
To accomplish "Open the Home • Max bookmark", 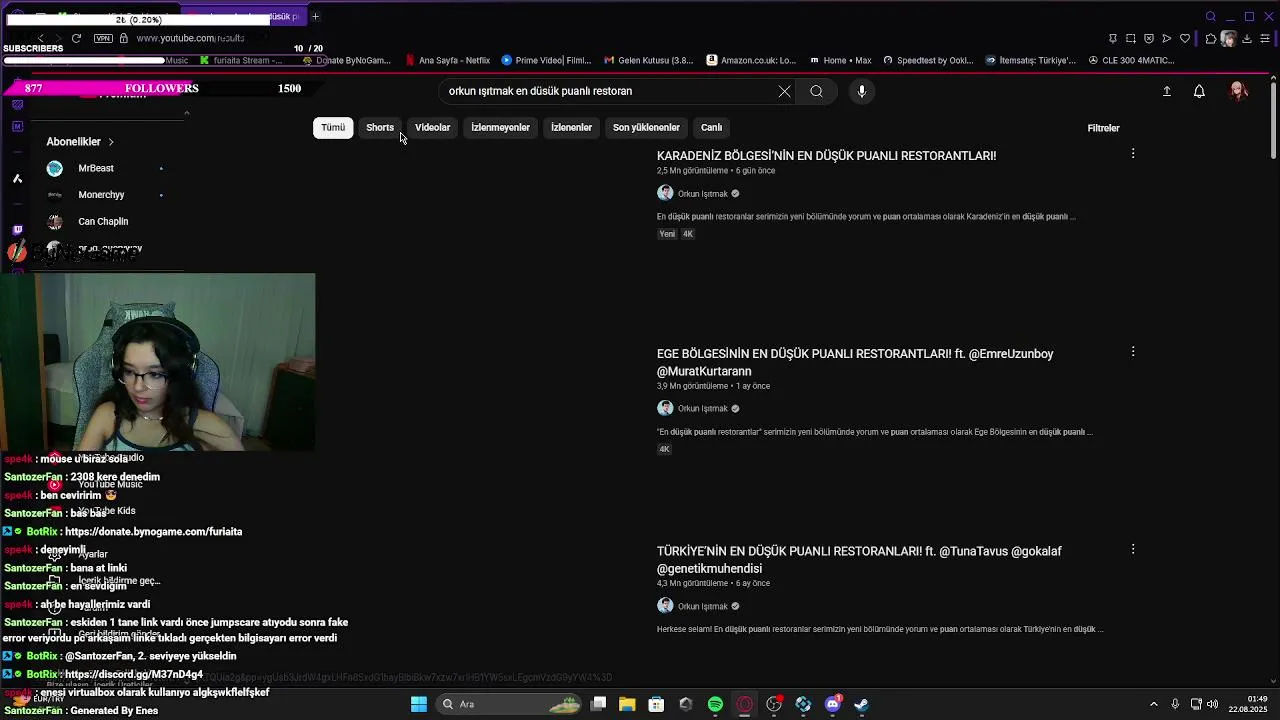I will pos(841,60).
